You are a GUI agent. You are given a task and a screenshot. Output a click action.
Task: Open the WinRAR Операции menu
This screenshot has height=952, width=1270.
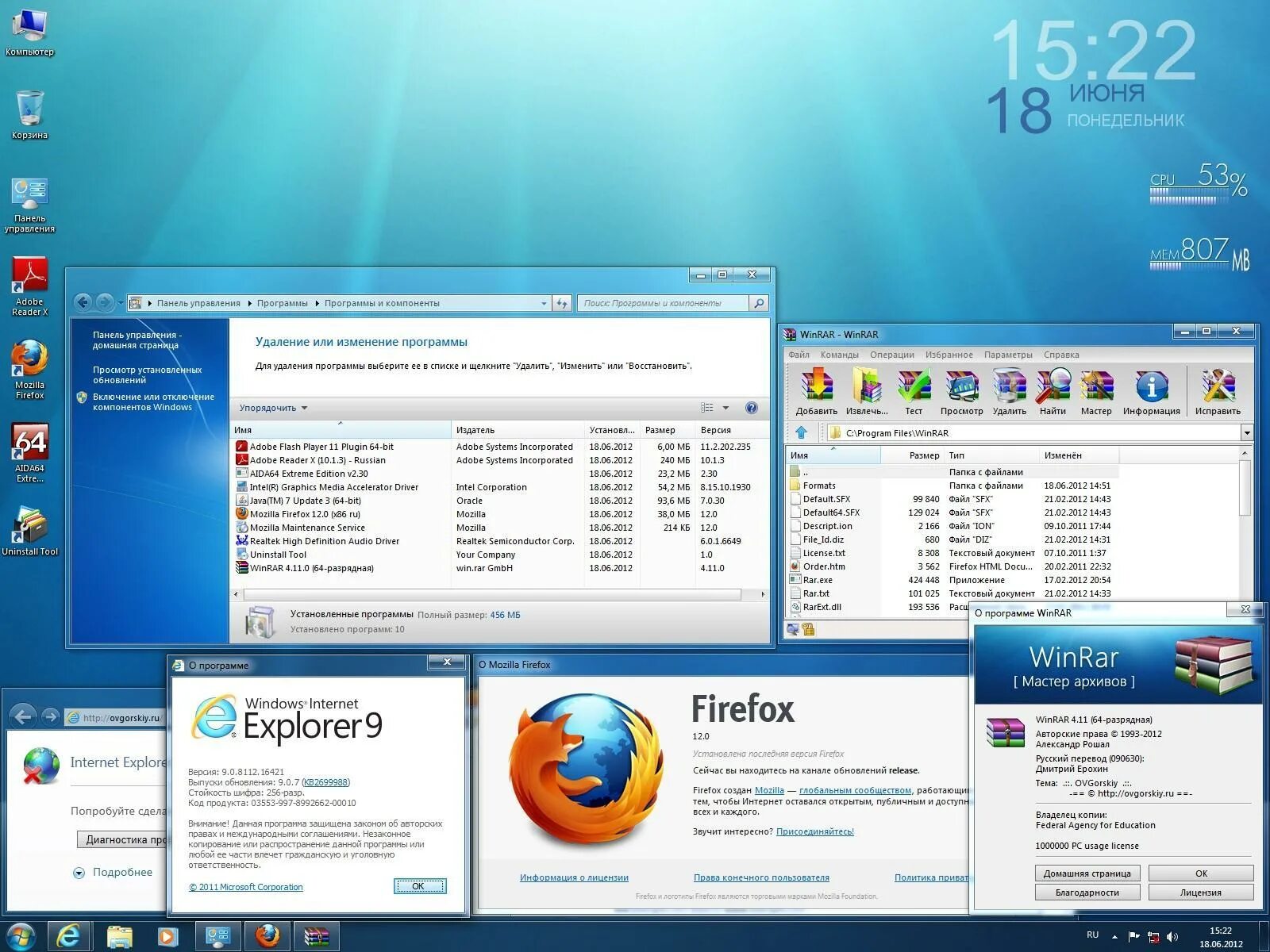pyautogui.click(x=891, y=355)
